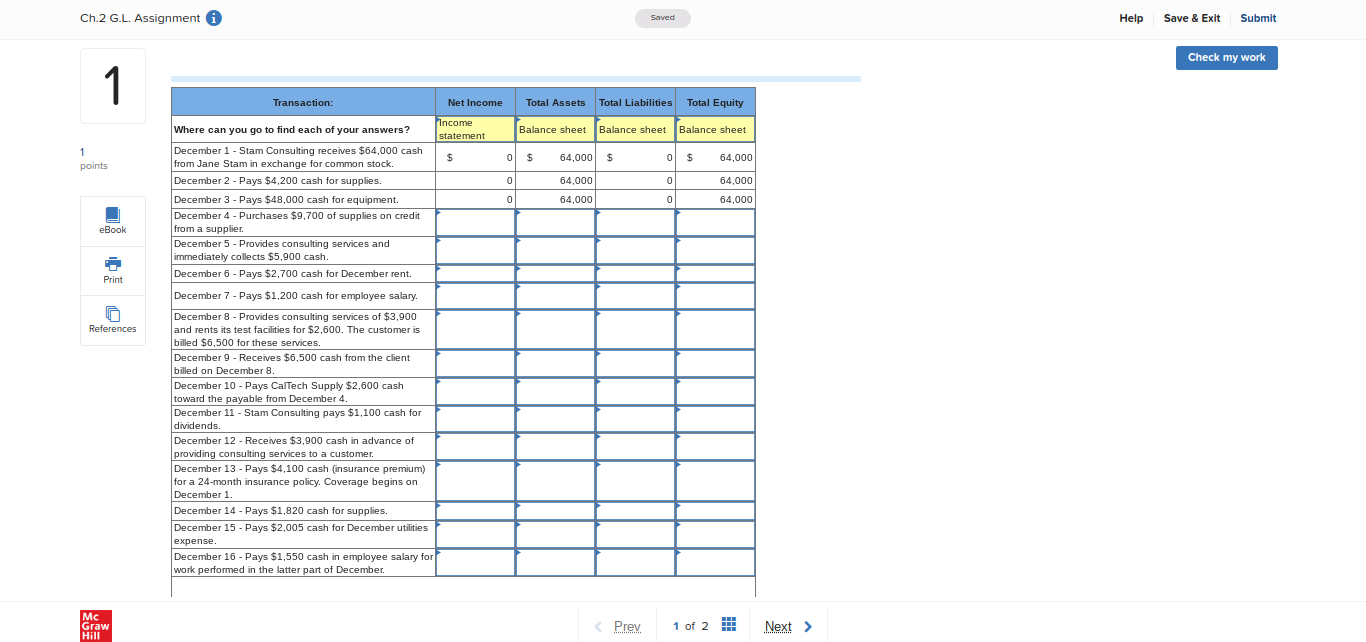
Task: Go back using the Prev chevron arrow
Action: click(599, 626)
